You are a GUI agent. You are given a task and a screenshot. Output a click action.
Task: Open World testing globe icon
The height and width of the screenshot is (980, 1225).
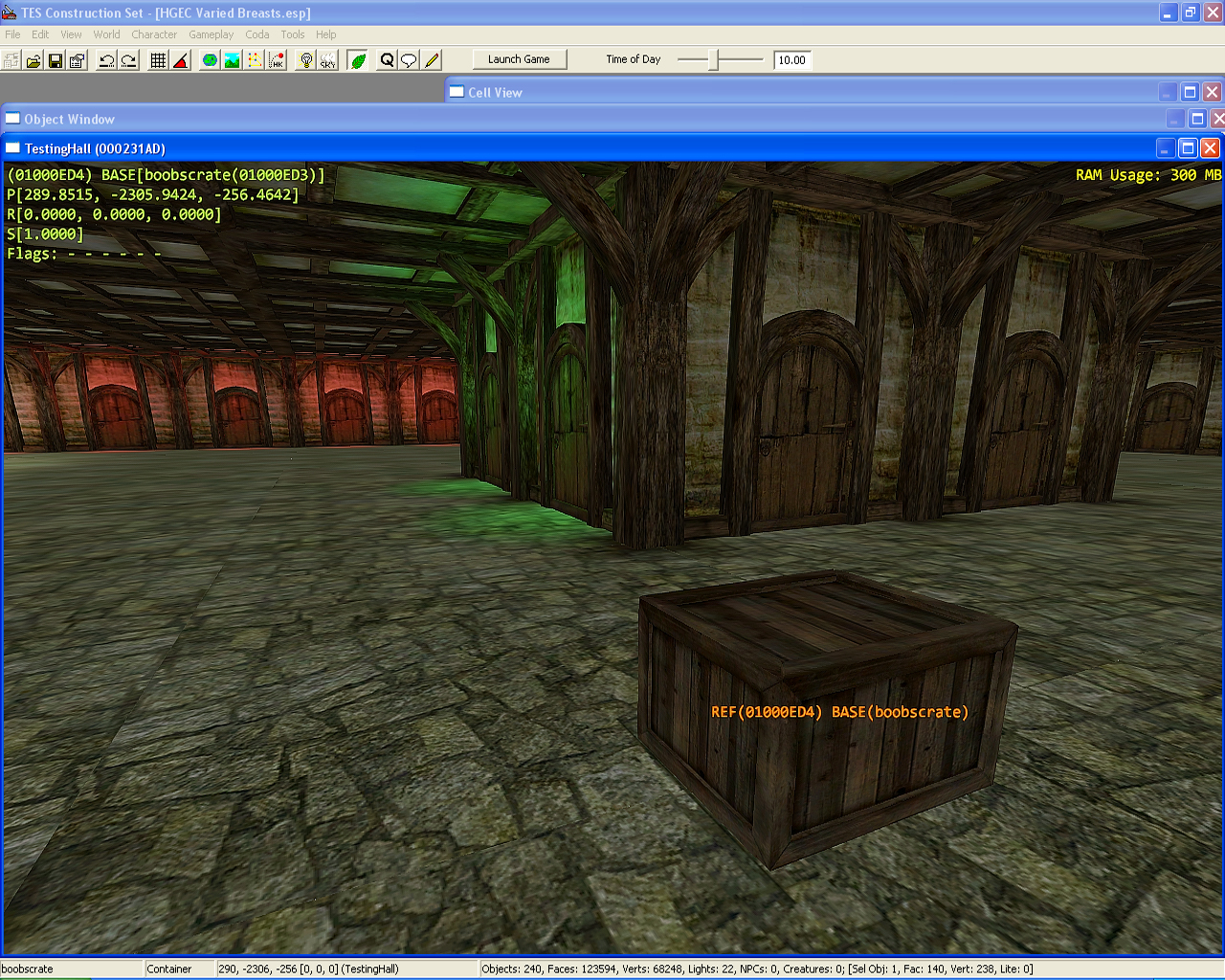[x=210, y=60]
